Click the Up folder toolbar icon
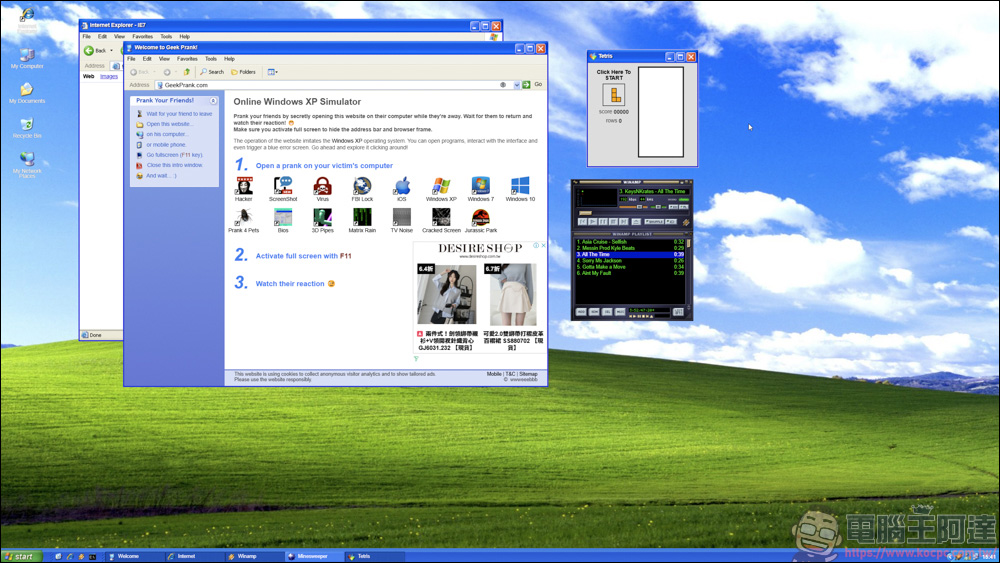This screenshot has width=1000, height=563. [x=187, y=72]
